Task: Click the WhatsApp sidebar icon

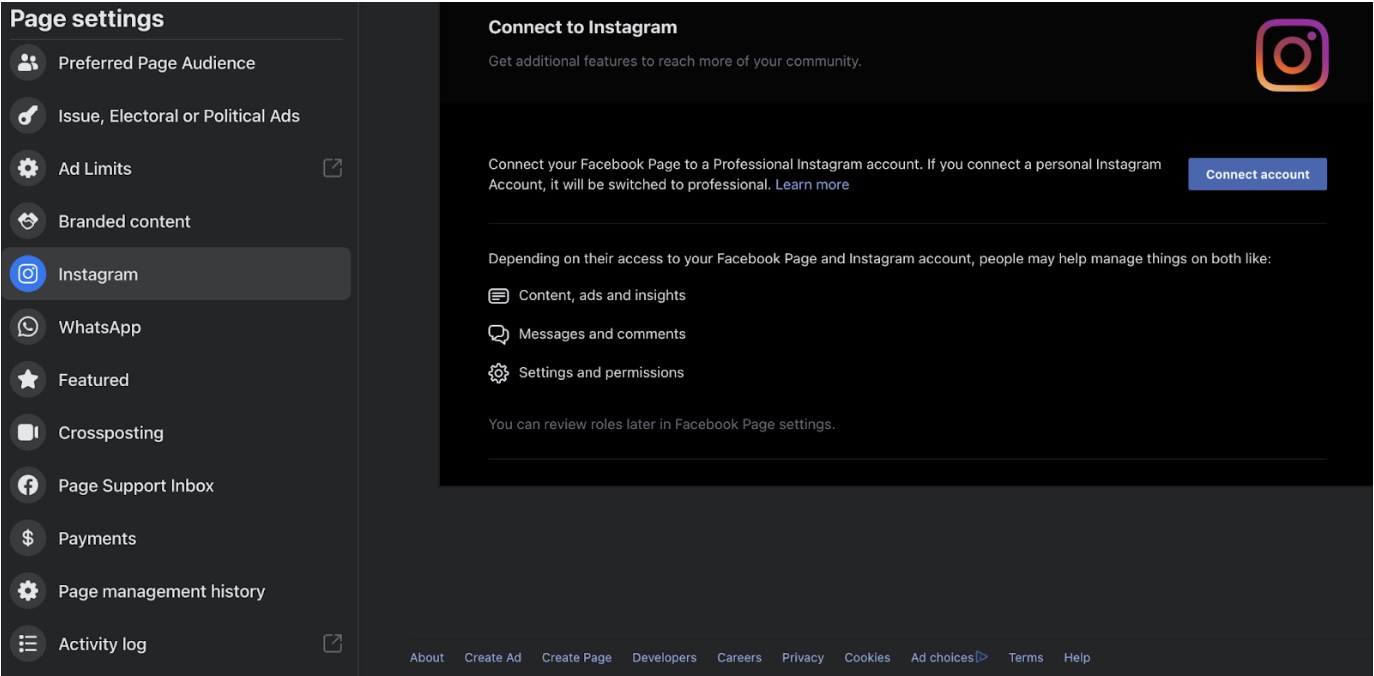Action: point(28,327)
